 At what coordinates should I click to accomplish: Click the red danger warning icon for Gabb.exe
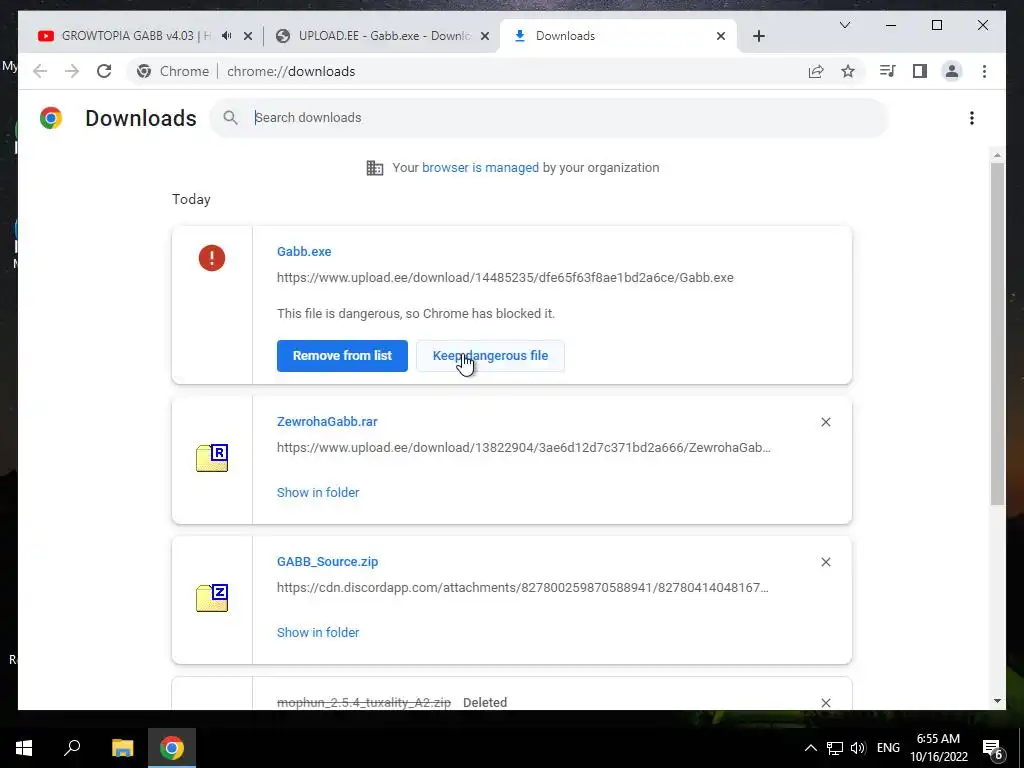(x=212, y=258)
